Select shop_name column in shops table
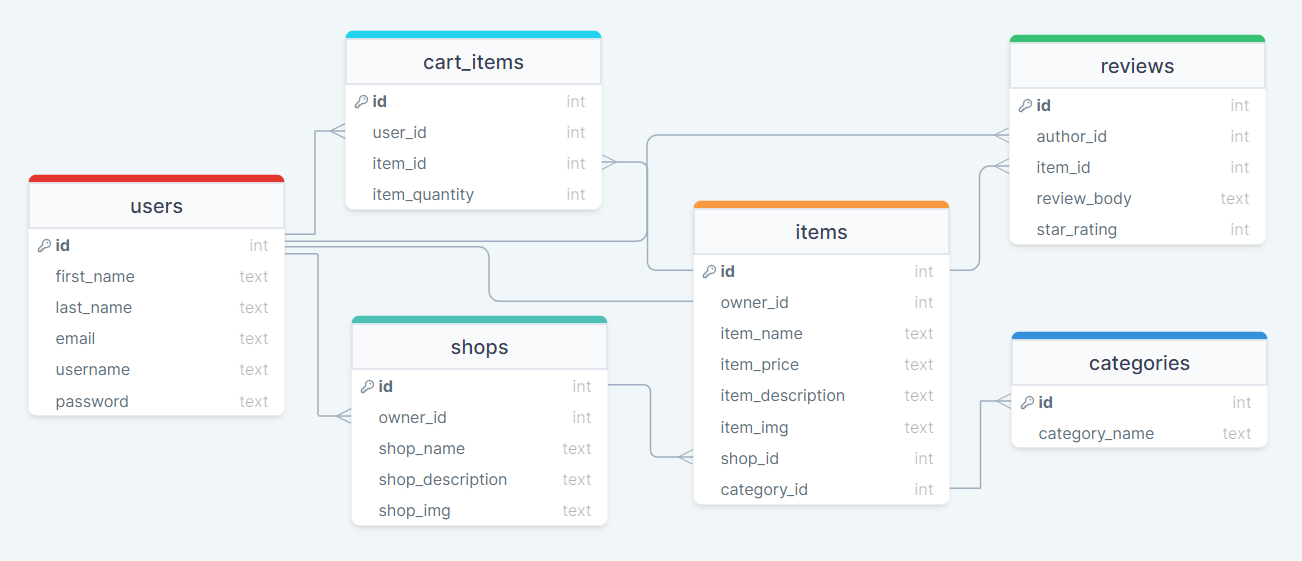 click(x=480, y=448)
